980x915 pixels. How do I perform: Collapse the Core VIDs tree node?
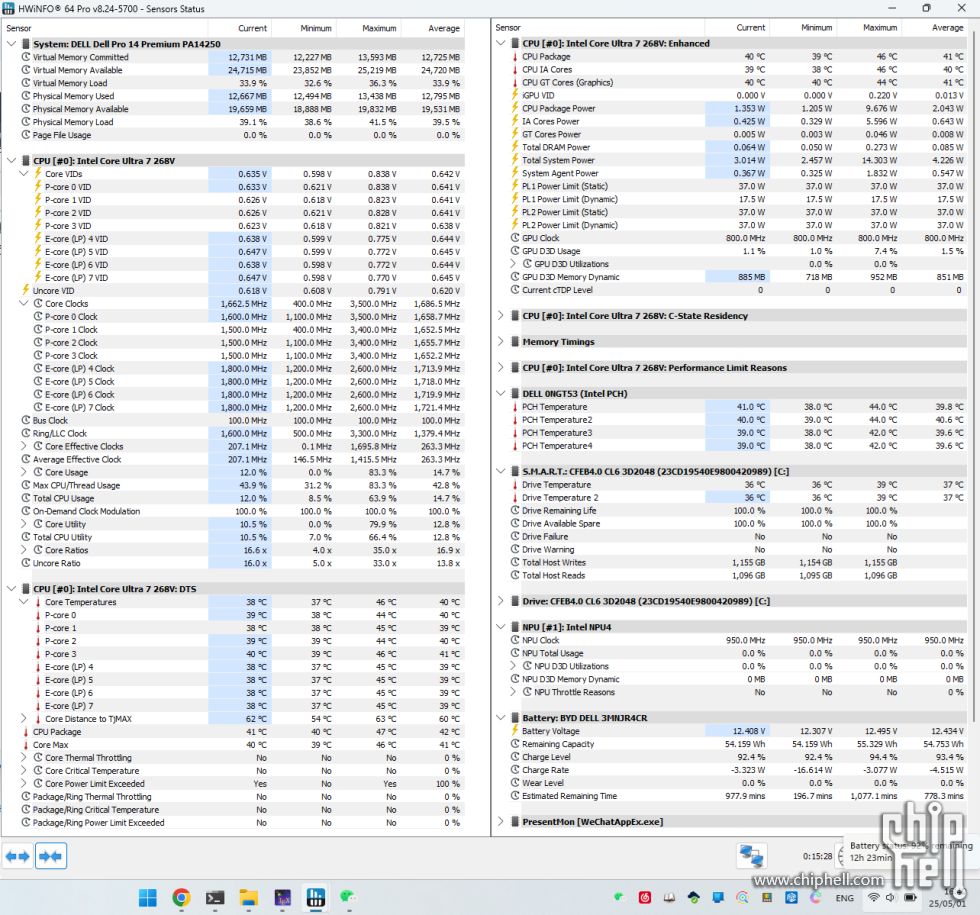(x=24, y=174)
